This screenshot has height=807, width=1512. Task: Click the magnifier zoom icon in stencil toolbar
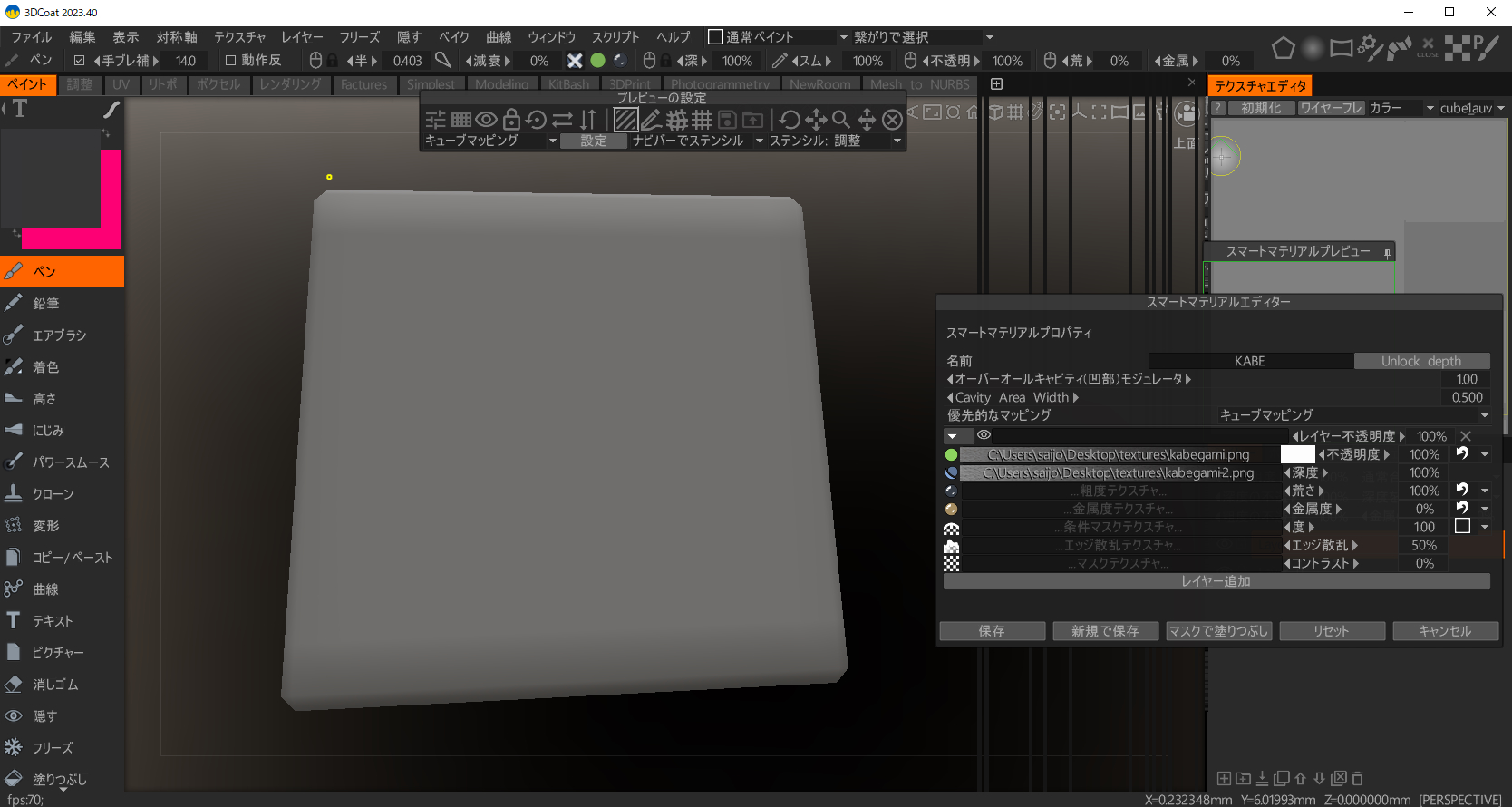840,120
